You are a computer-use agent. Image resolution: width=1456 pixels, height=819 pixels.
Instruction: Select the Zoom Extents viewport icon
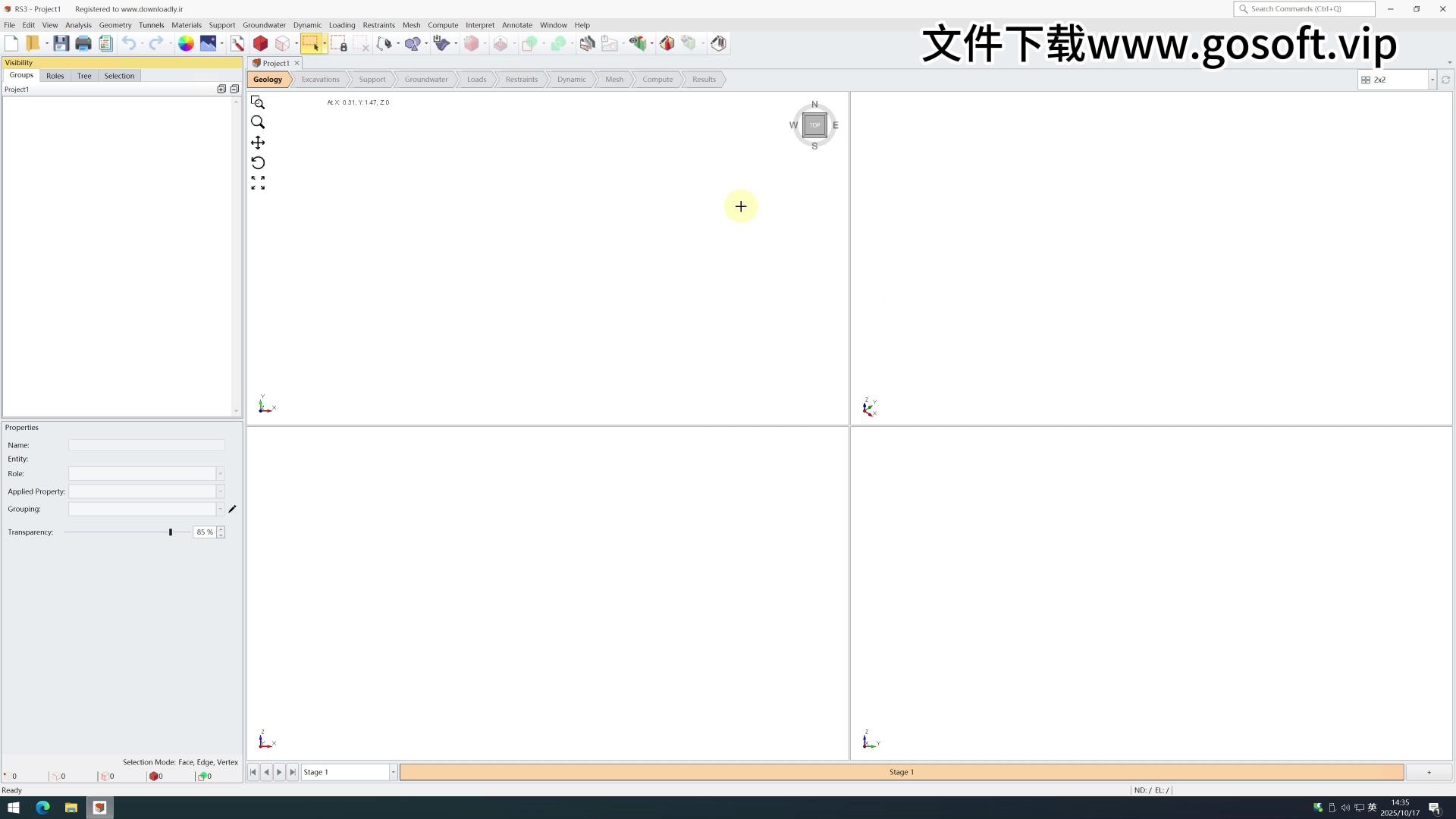pos(258,182)
